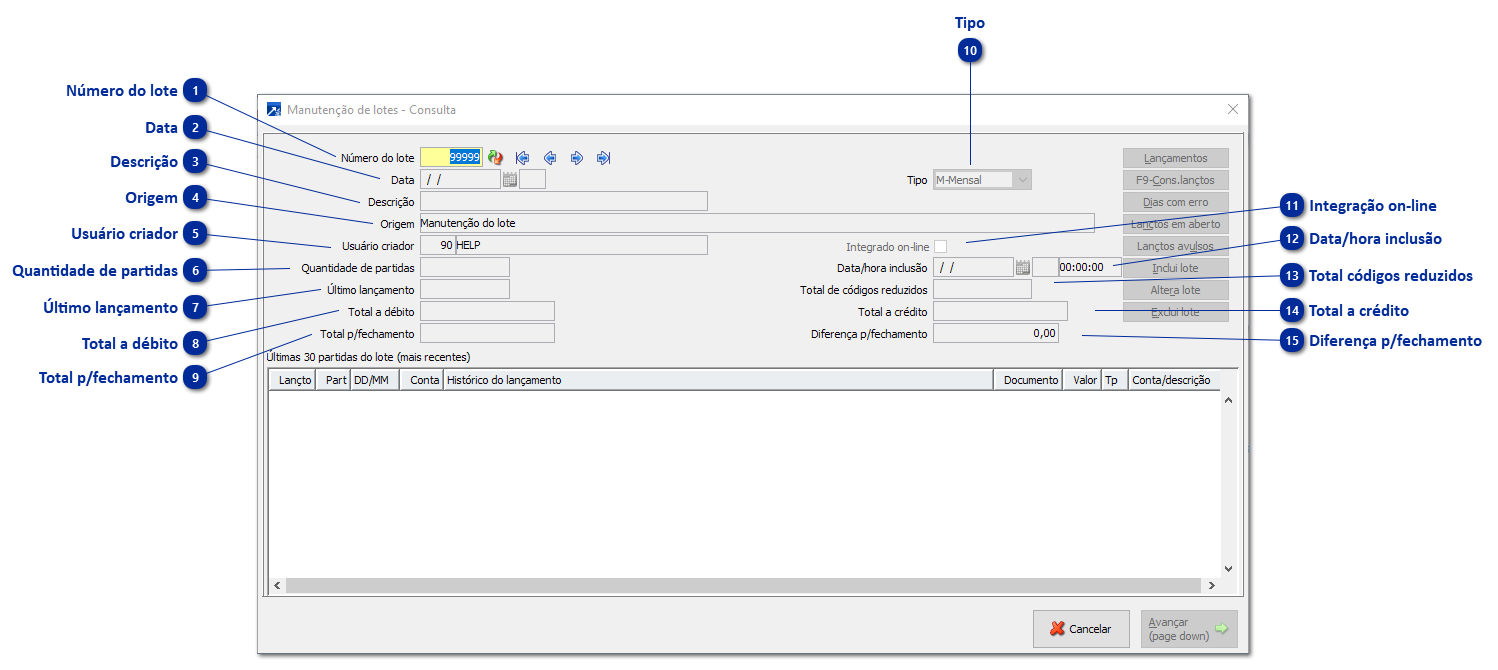Click the grid horizontal scrollbar left arrow
This screenshot has width=1498, height=670.
click(x=278, y=586)
